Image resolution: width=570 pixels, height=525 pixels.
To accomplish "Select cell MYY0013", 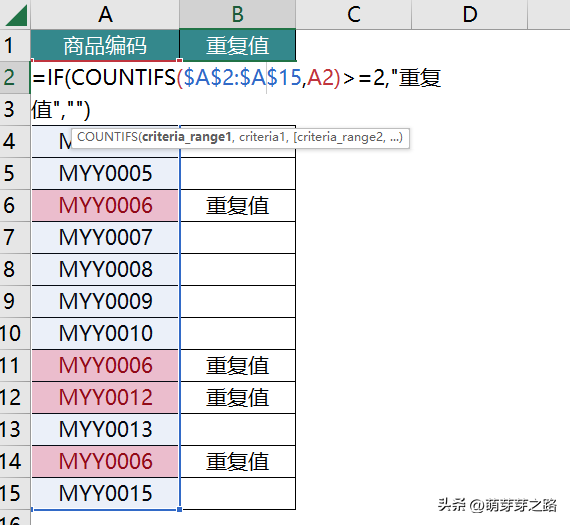I will coord(105,429).
